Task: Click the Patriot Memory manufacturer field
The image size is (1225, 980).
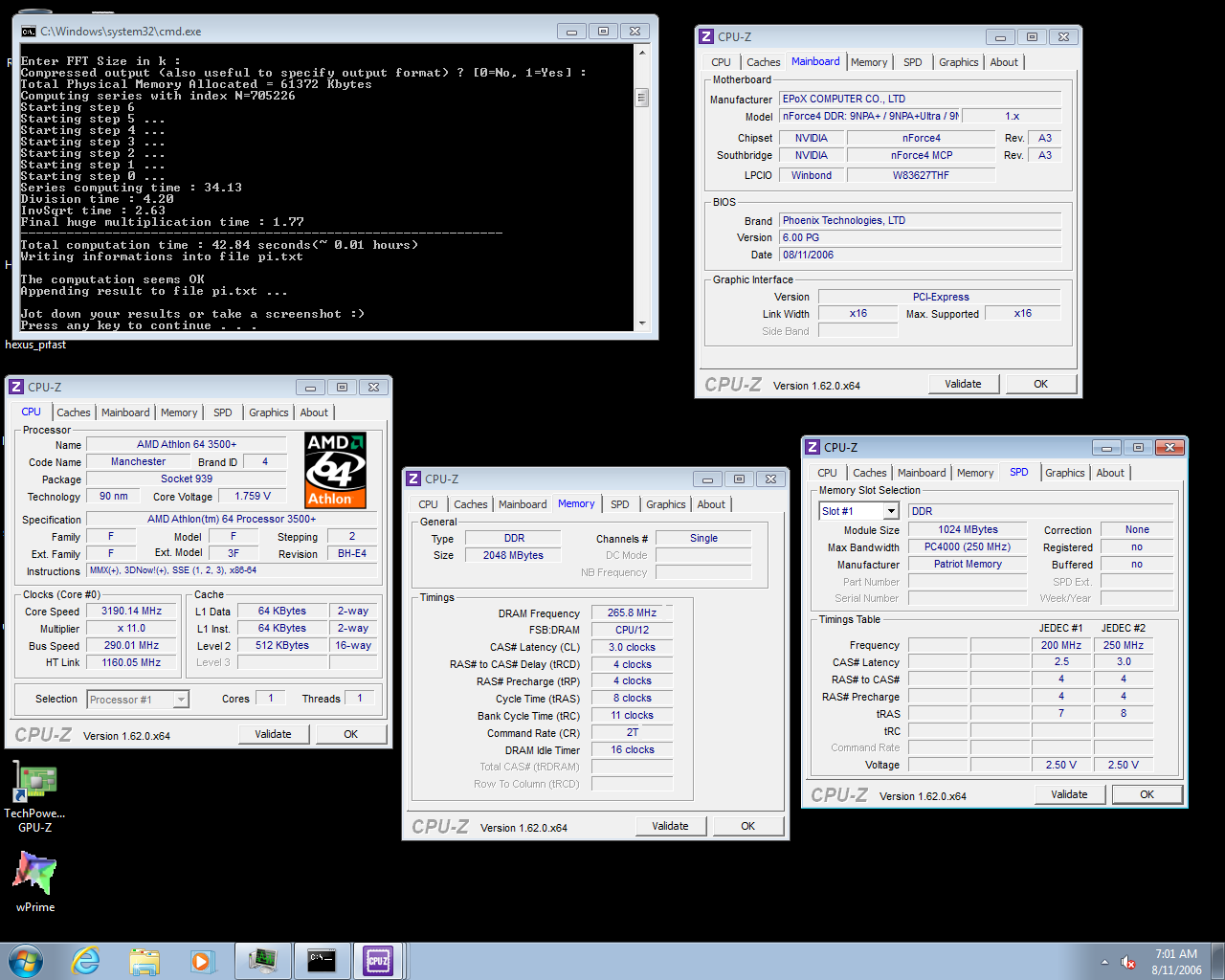Action: pyautogui.click(x=968, y=564)
